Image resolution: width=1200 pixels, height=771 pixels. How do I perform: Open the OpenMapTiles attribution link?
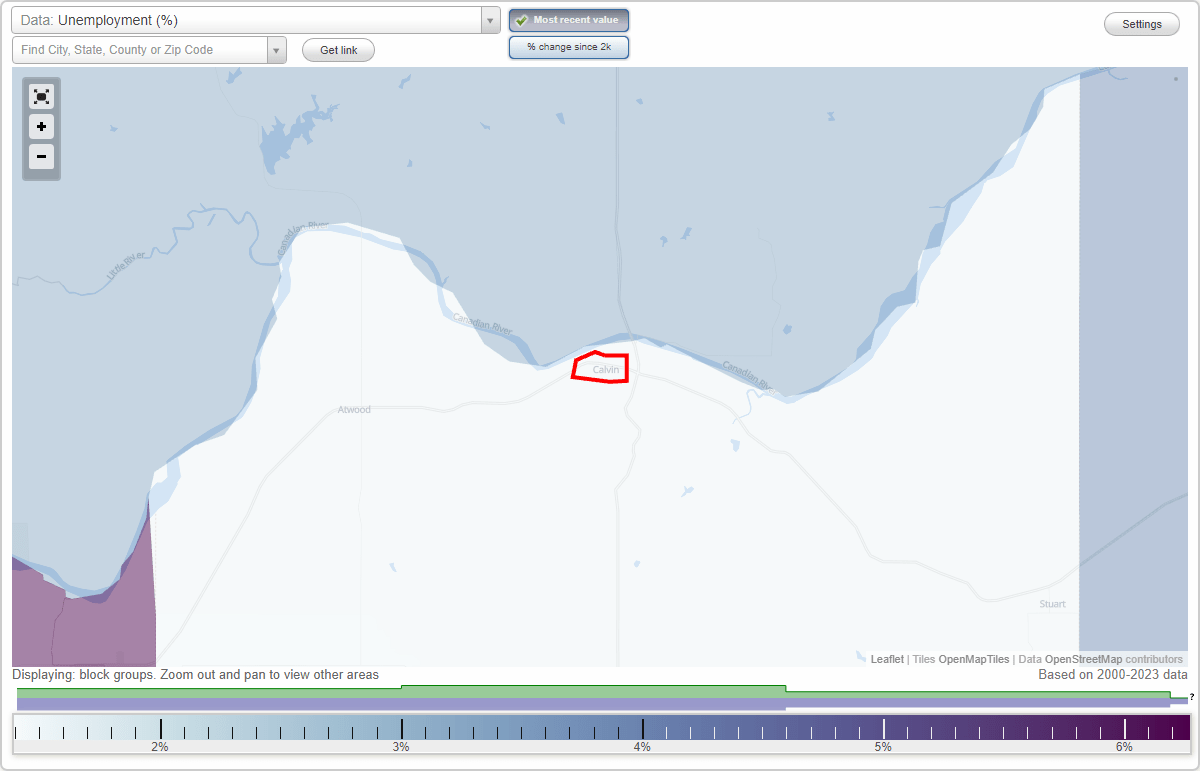click(x=974, y=659)
